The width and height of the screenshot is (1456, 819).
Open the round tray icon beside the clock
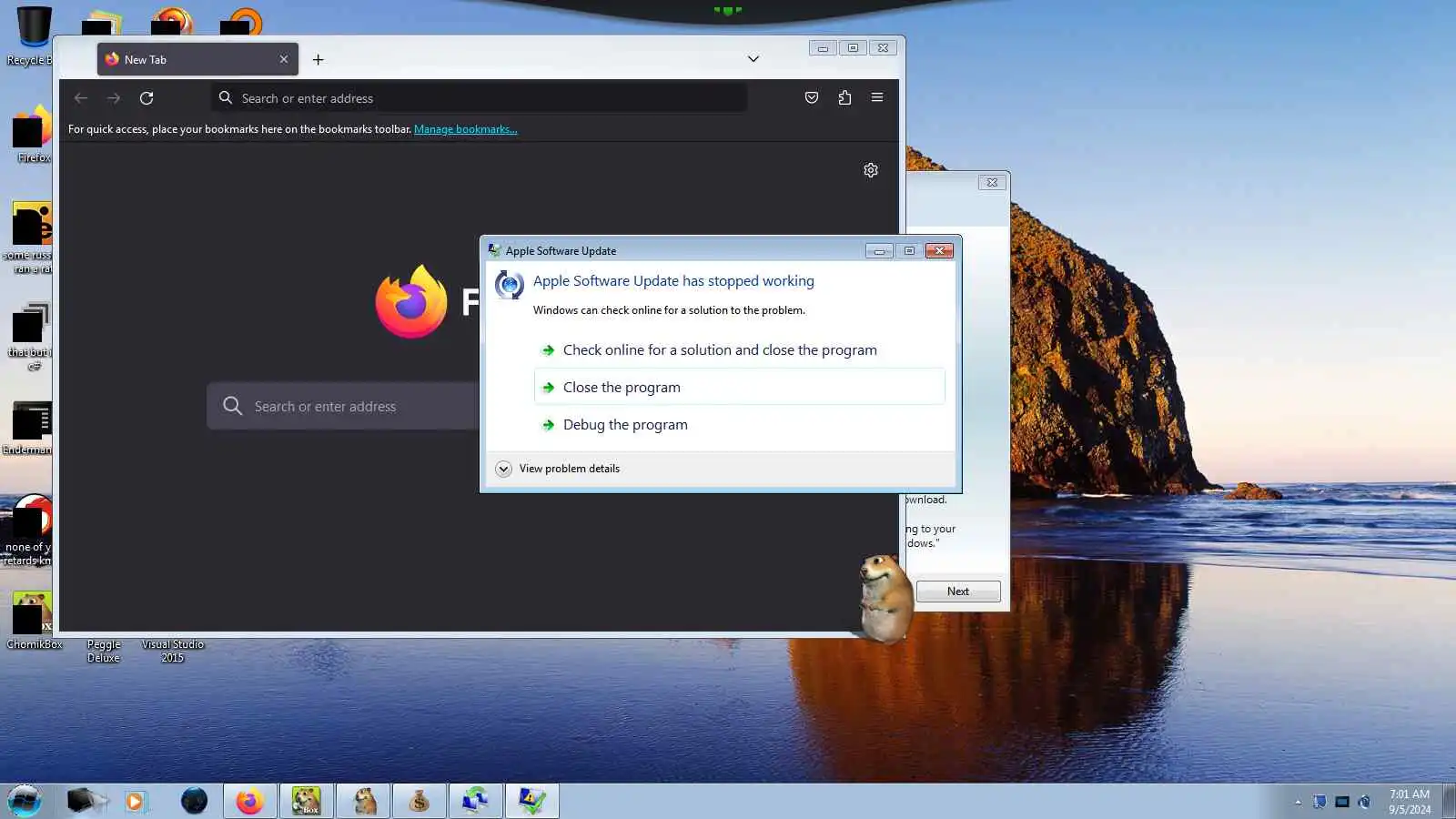click(1364, 802)
